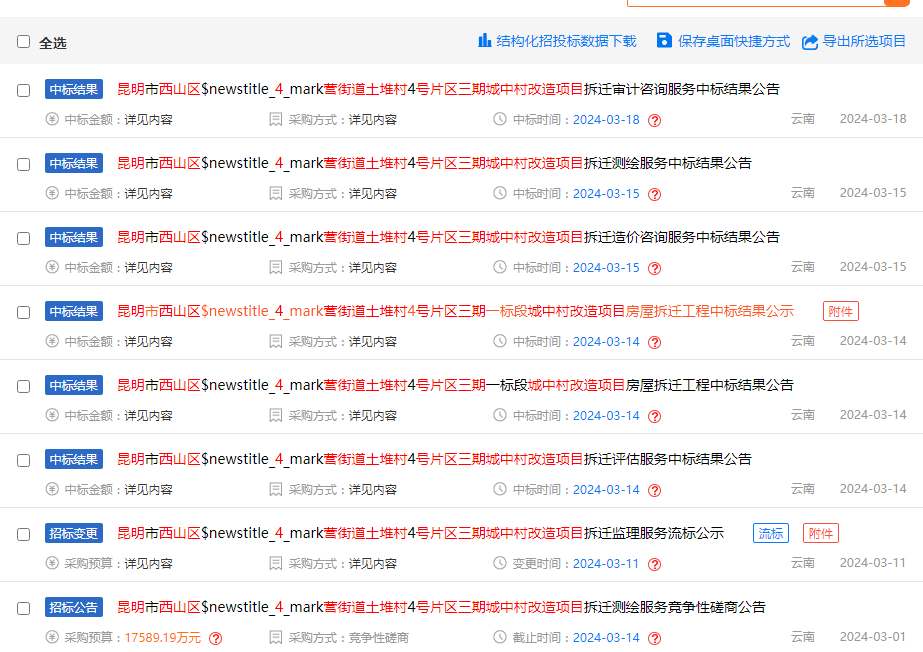Open the 拆迁测绘服务中标结果公告 title
The width and height of the screenshot is (923, 652).
[434, 163]
